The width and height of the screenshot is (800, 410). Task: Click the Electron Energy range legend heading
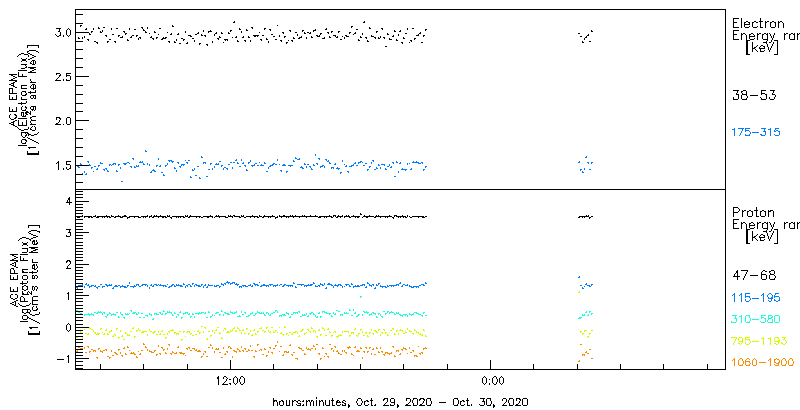(x=765, y=36)
